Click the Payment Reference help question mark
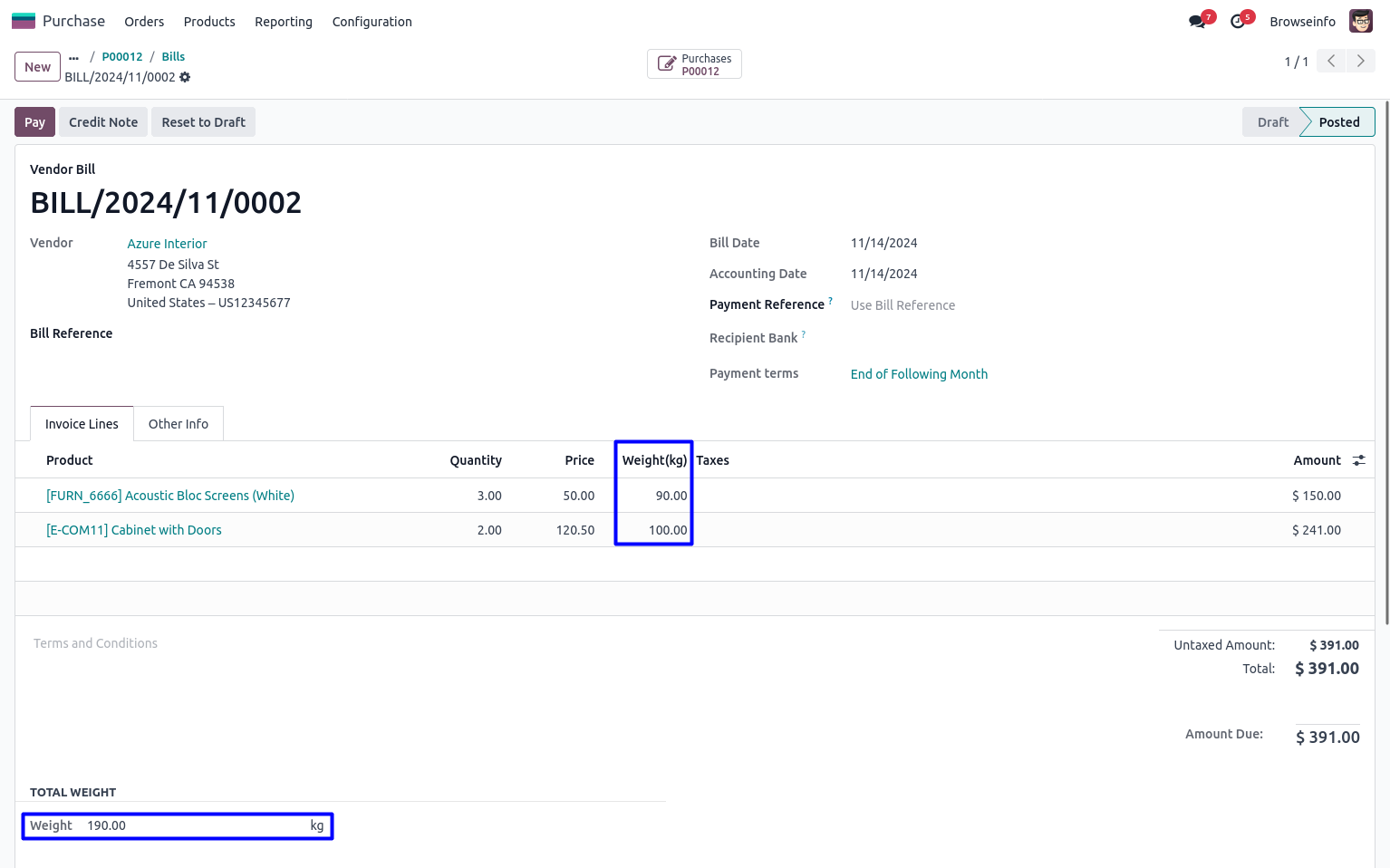 pyautogui.click(x=830, y=301)
